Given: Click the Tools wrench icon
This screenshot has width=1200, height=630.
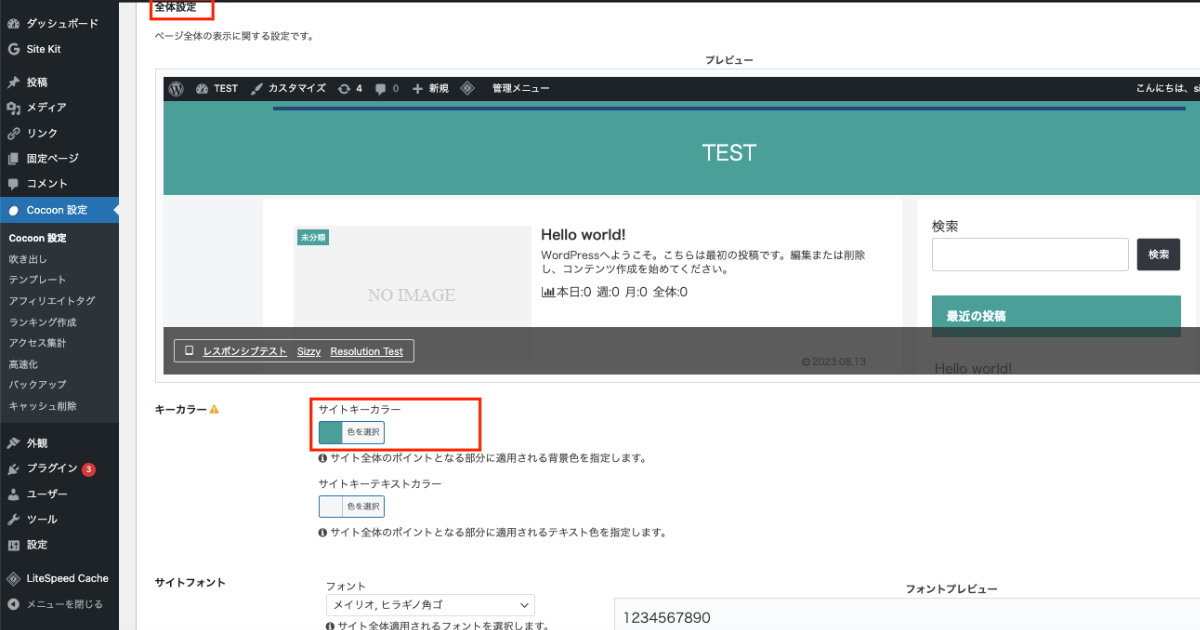Looking at the screenshot, I should tap(13, 520).
